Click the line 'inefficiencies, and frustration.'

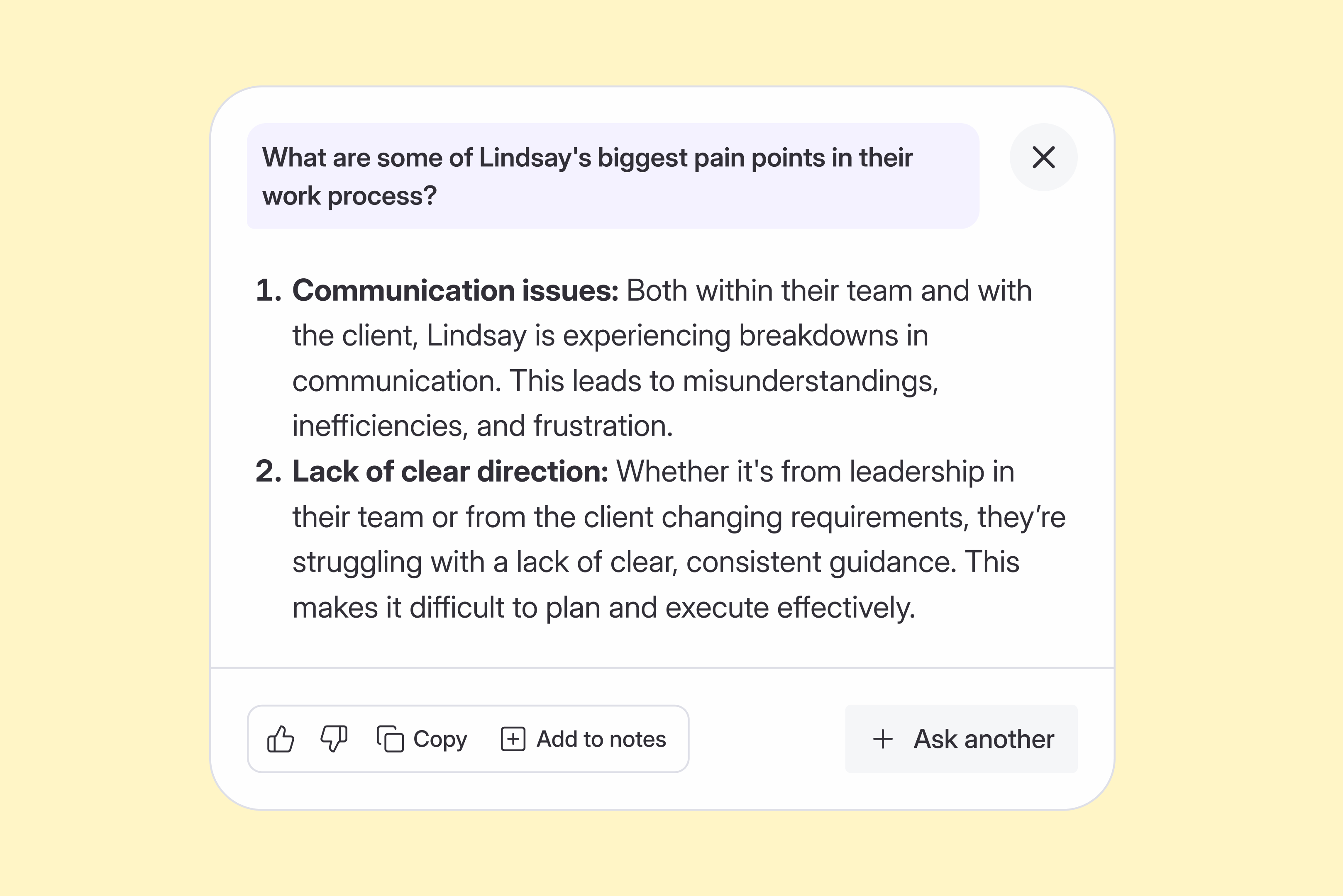pyautogui.click(x=483, y=426)
